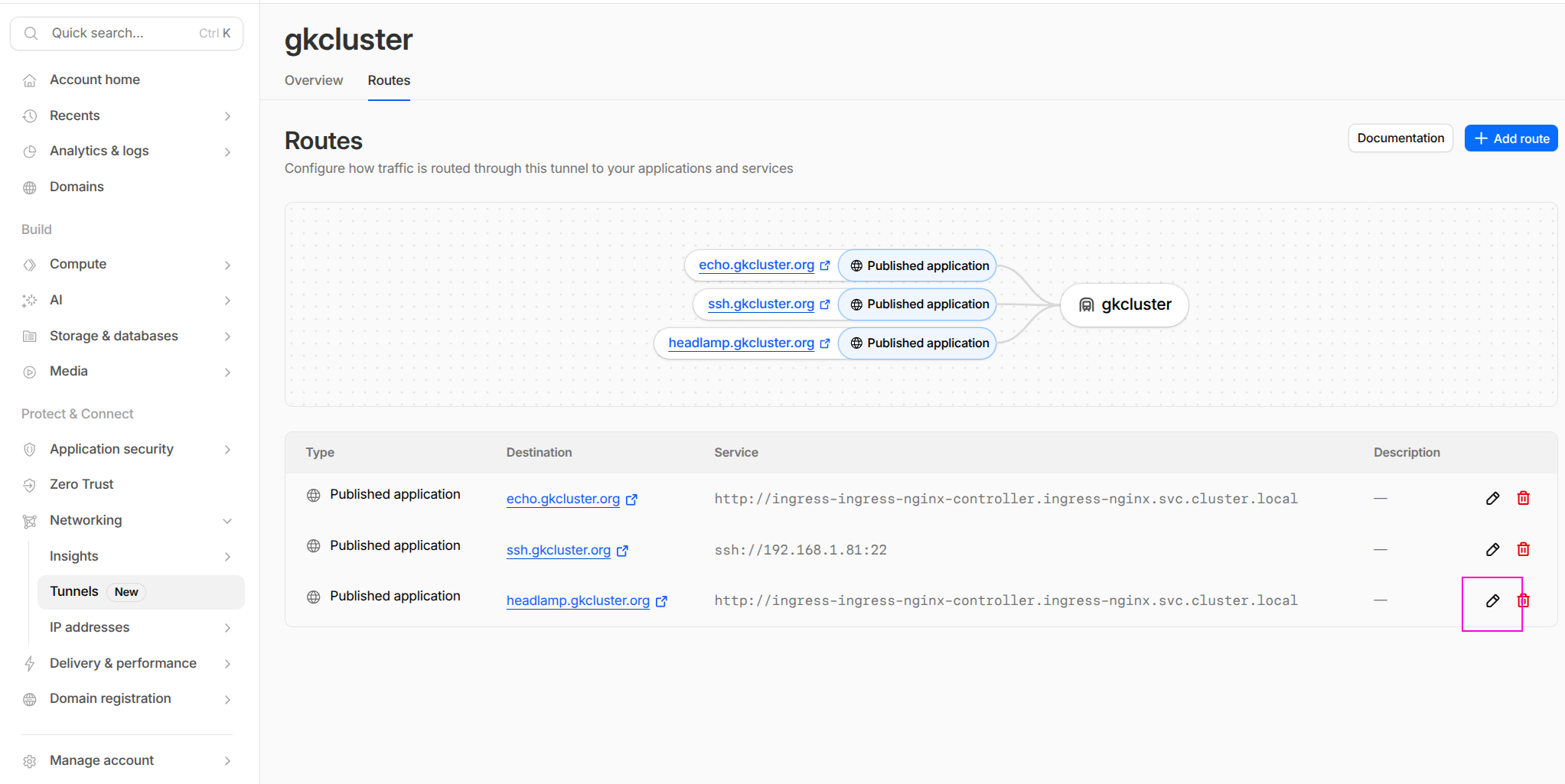This screenshot has height=784, width=1565.
Task: Click the magnifier icon in Quick search
Action: coord(31,33)
